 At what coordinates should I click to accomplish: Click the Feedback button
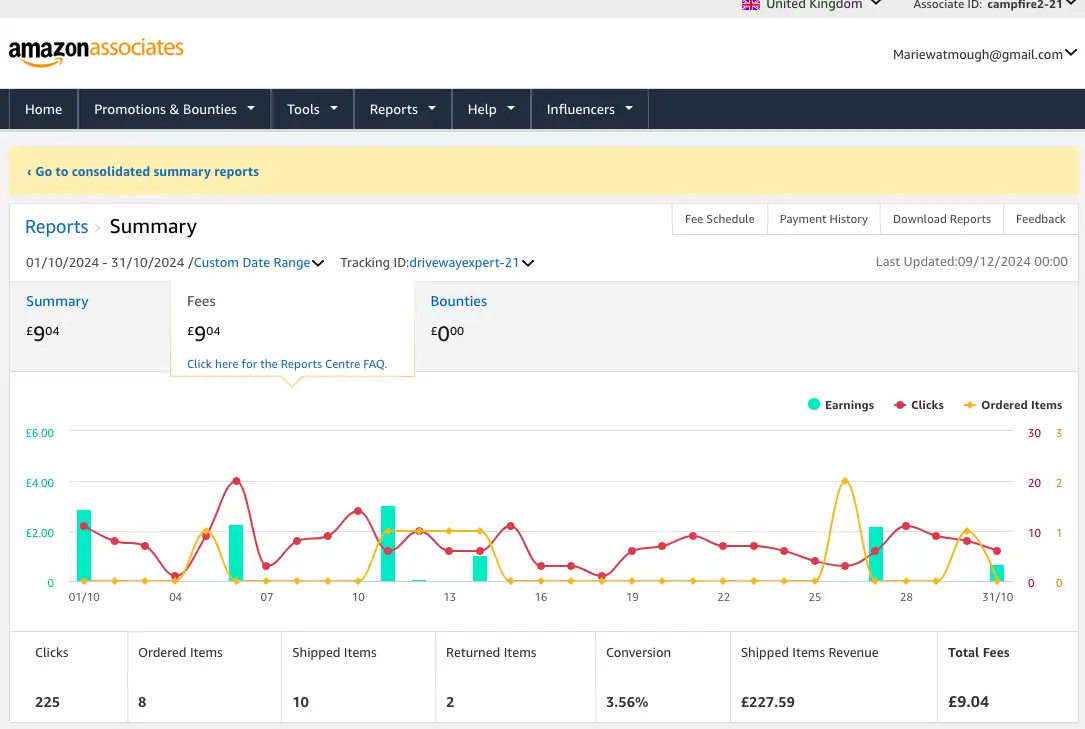pos(1041,219)
